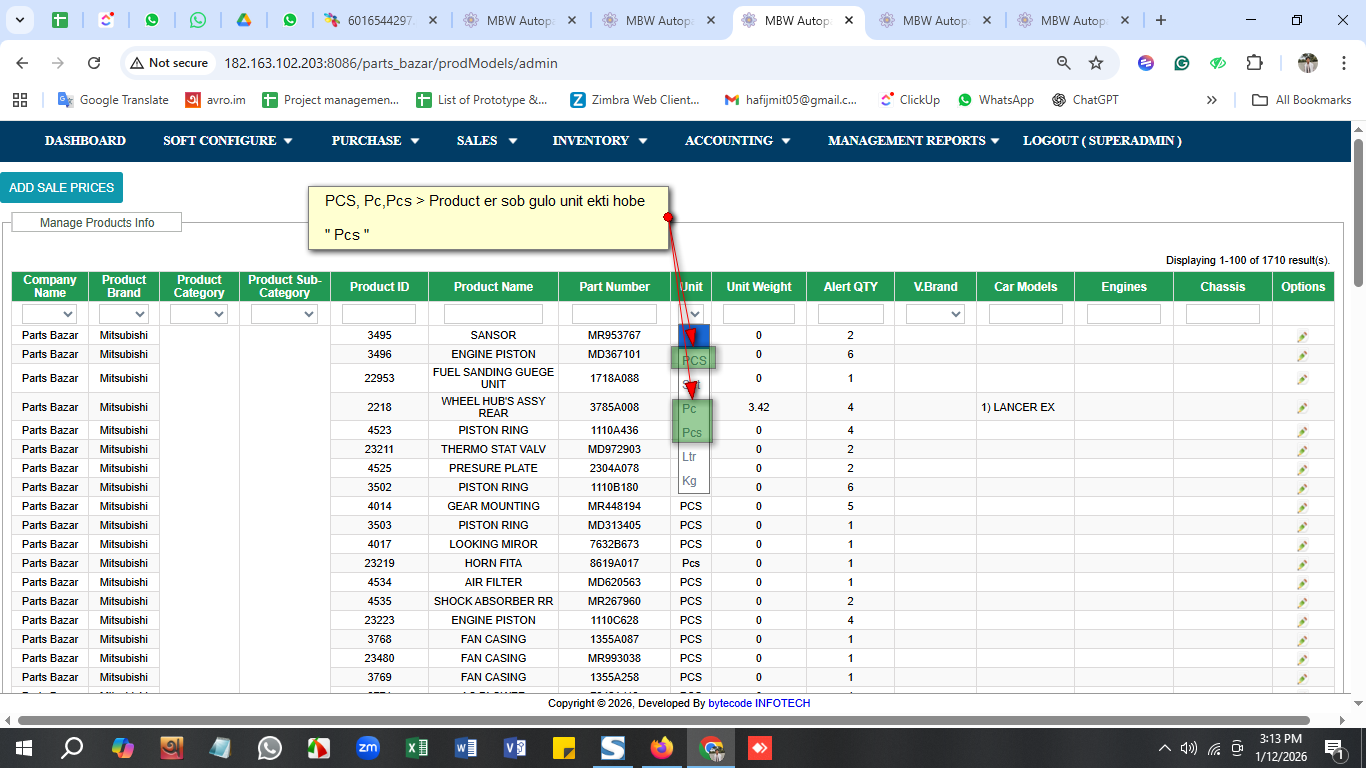Open the Product Brand filter dropdown
The height and width of the screenshot is (768, 1366).
124,314
